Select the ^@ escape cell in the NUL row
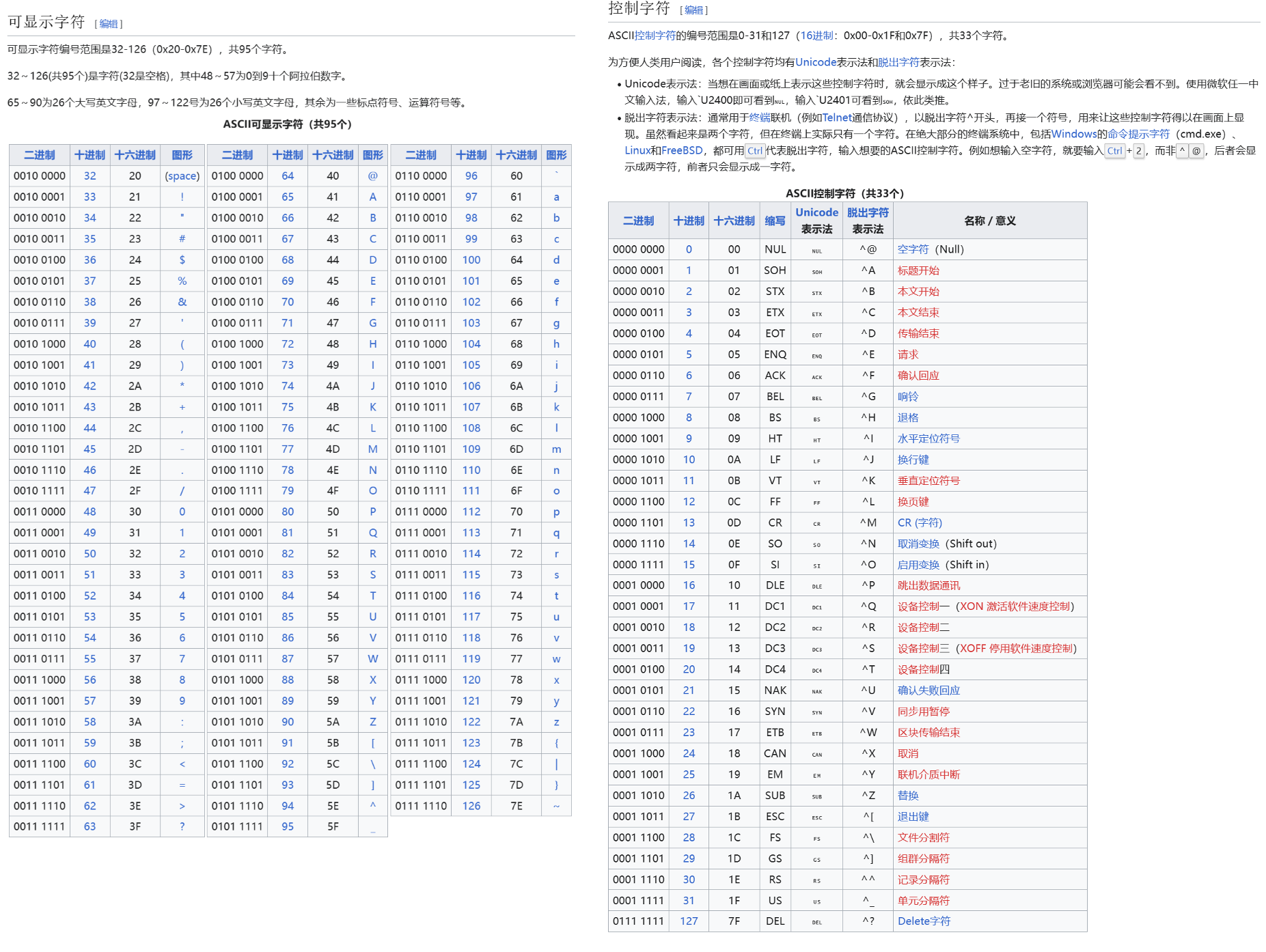The image size is (1266, 952). click(868, 249)
